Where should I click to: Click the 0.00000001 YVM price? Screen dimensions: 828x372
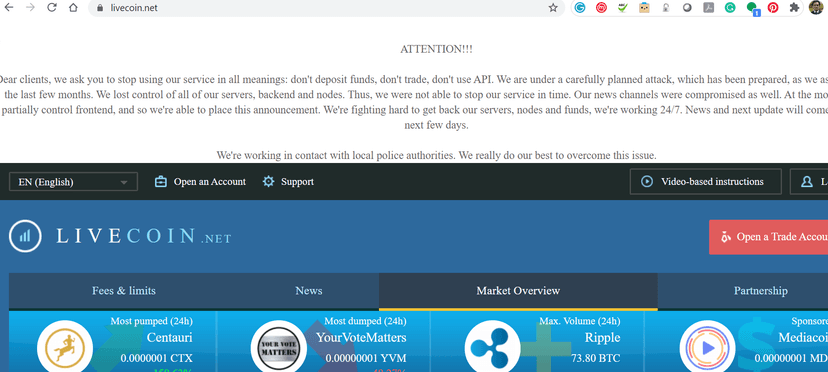click(366, 358)
